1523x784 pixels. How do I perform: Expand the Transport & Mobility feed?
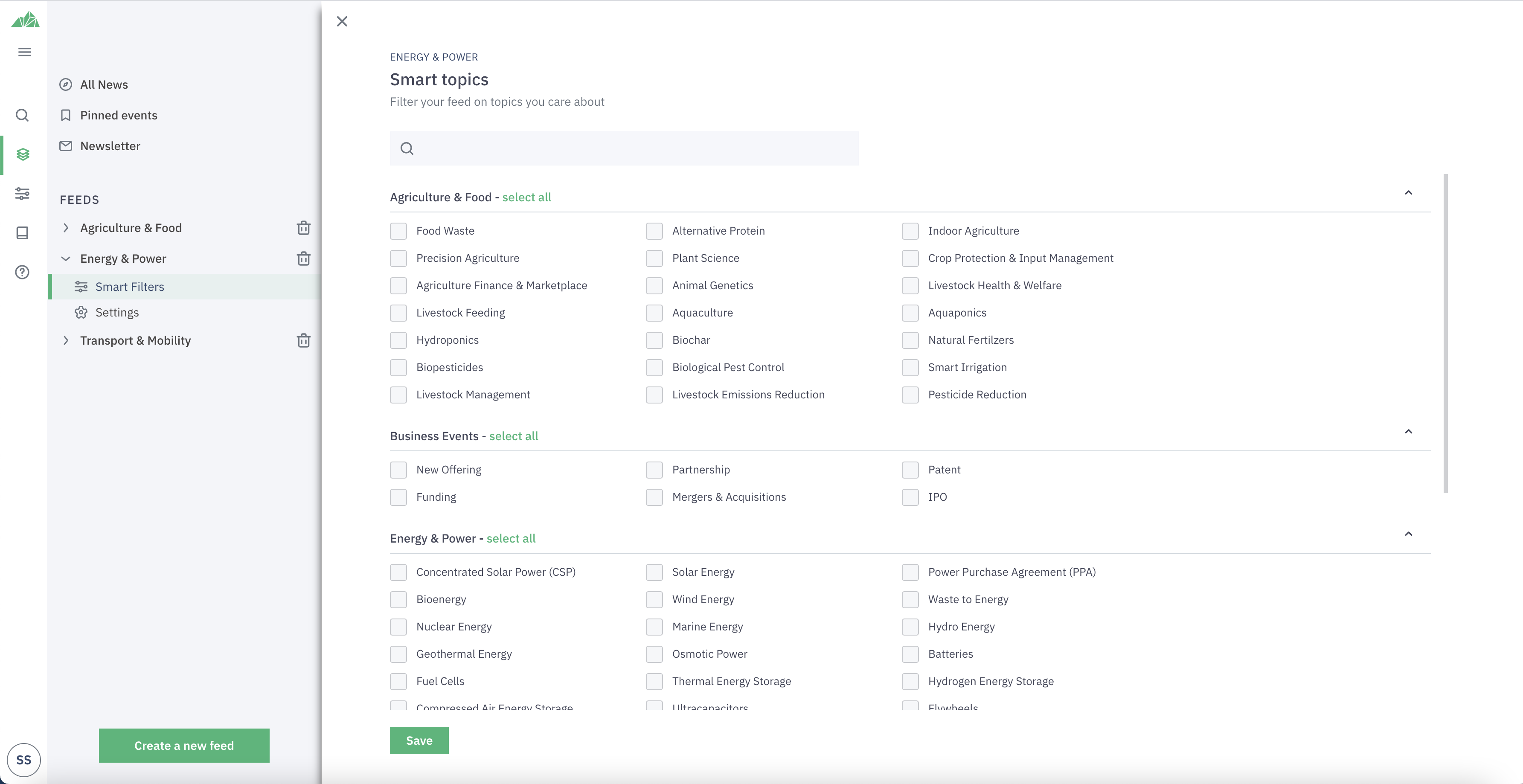pyautogui.click(x=66, y=340)
